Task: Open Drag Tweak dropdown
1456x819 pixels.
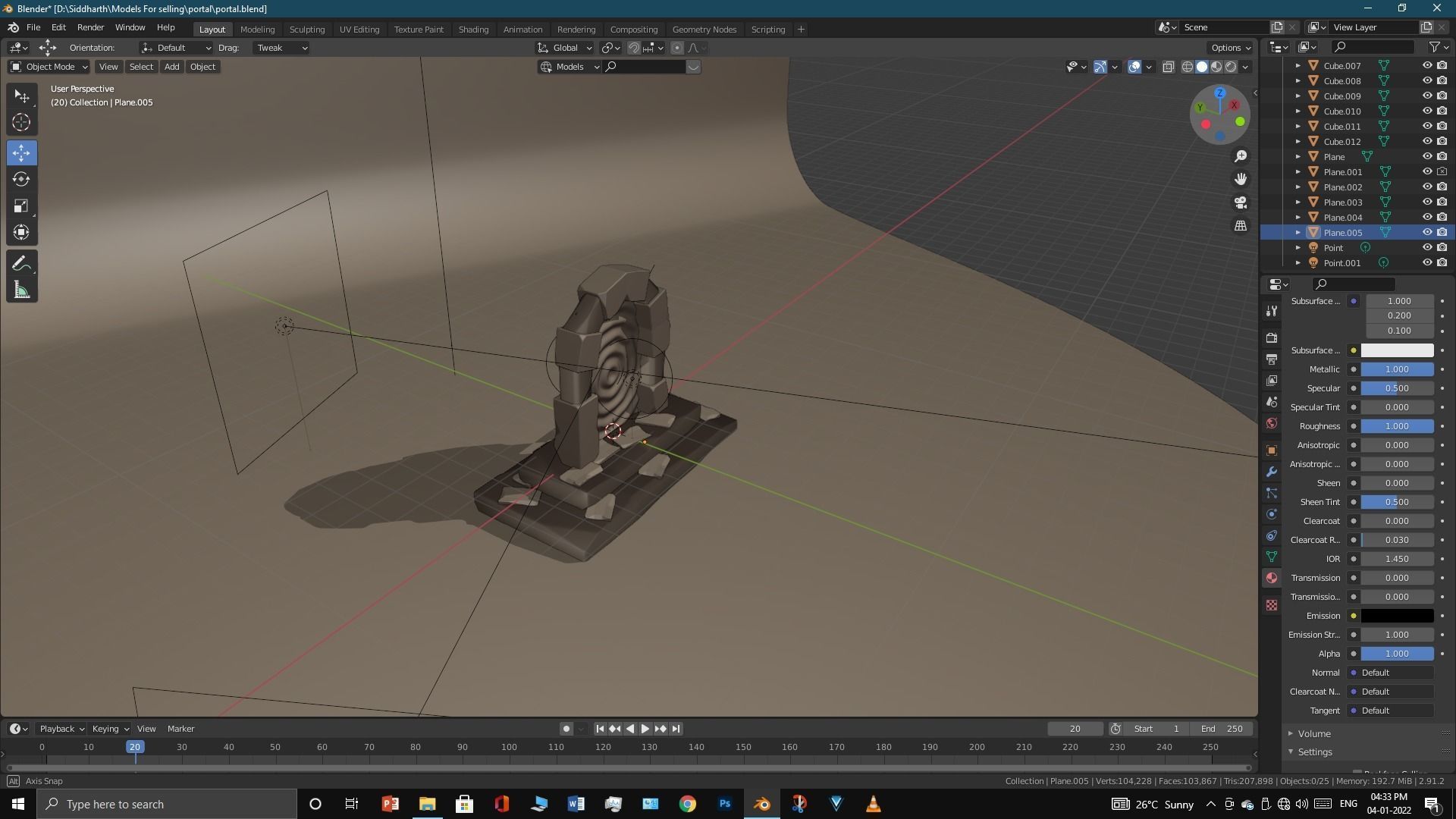Action: click(x=281, y=48)
